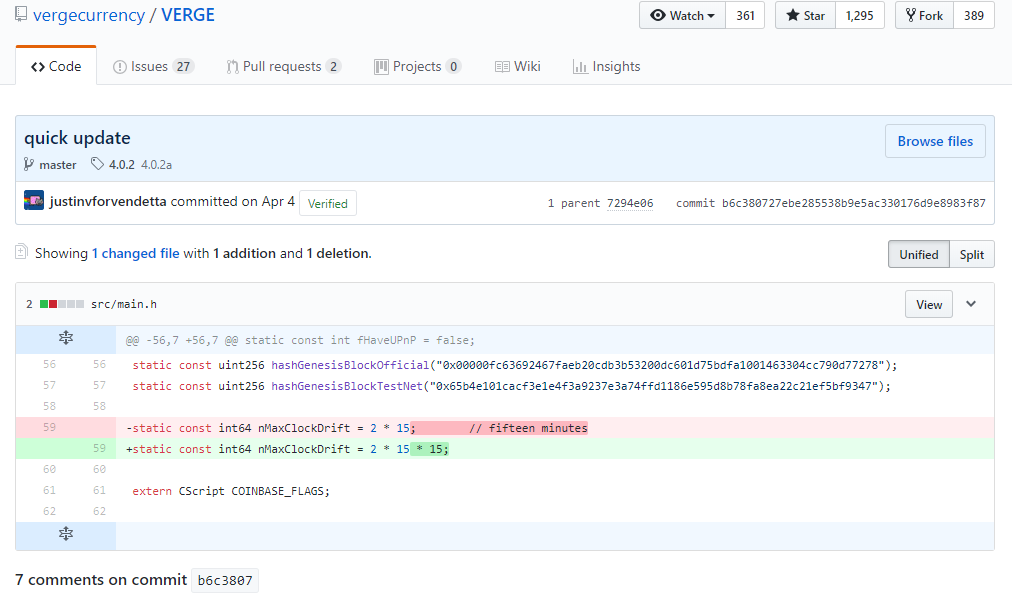Open the 4.0.2 tag link

[122, 165]
